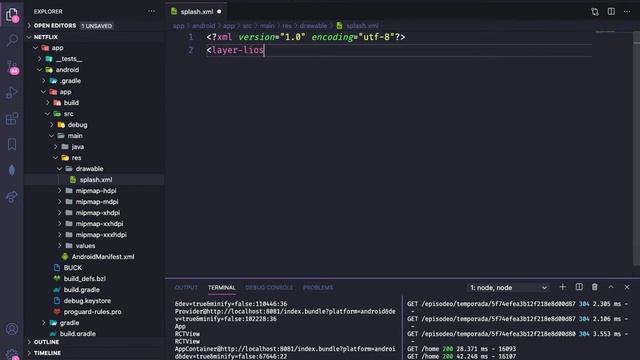This screenshot has width=640, height=360.
Task: Expand the java folder
Action: [x=78, y=147]
